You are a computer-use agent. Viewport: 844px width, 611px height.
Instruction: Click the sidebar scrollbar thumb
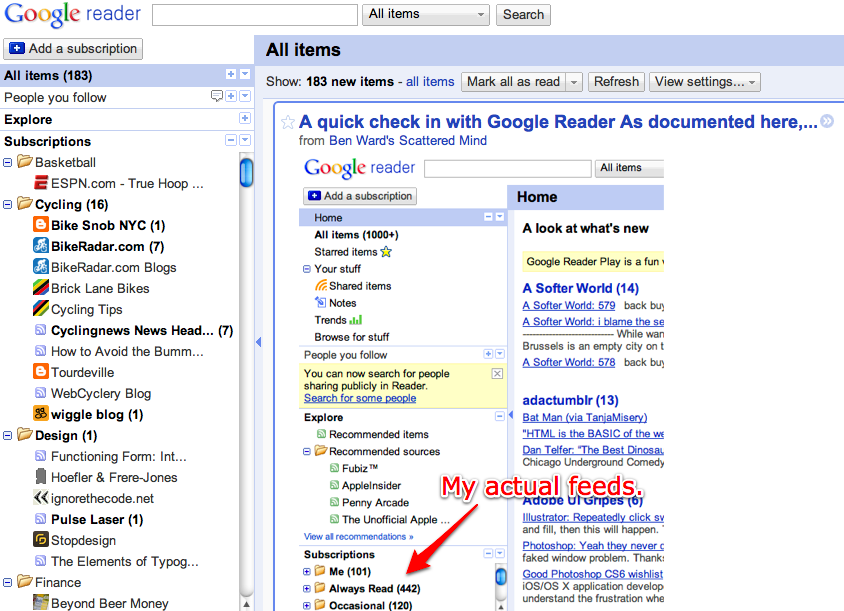[x=247, y=172]
